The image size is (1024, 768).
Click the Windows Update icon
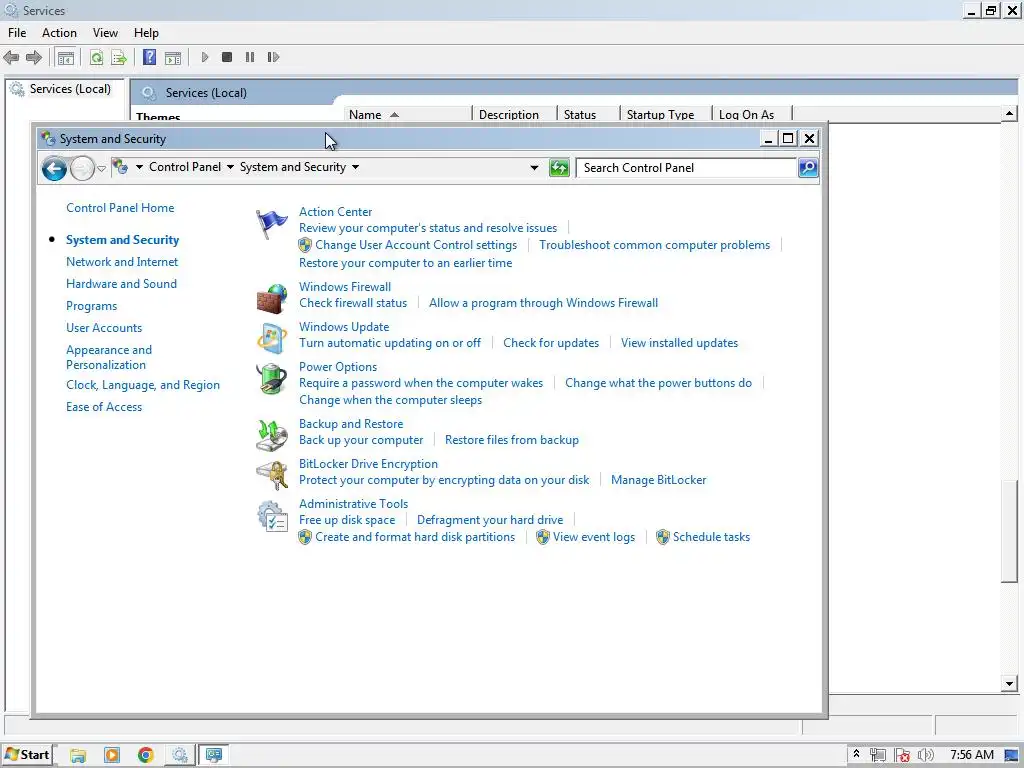tap(272, 339)
